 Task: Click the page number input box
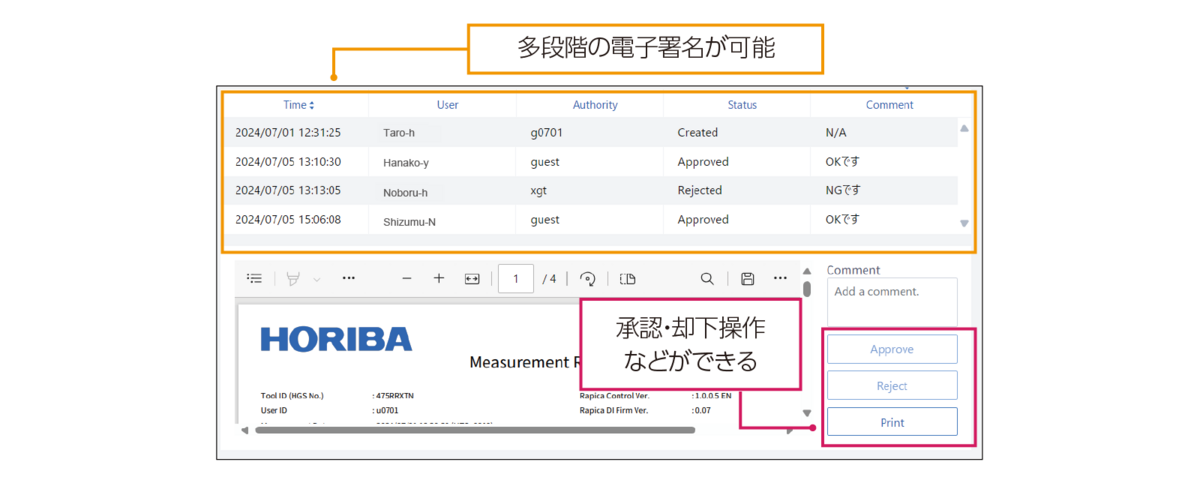click(x=516, y=279)
